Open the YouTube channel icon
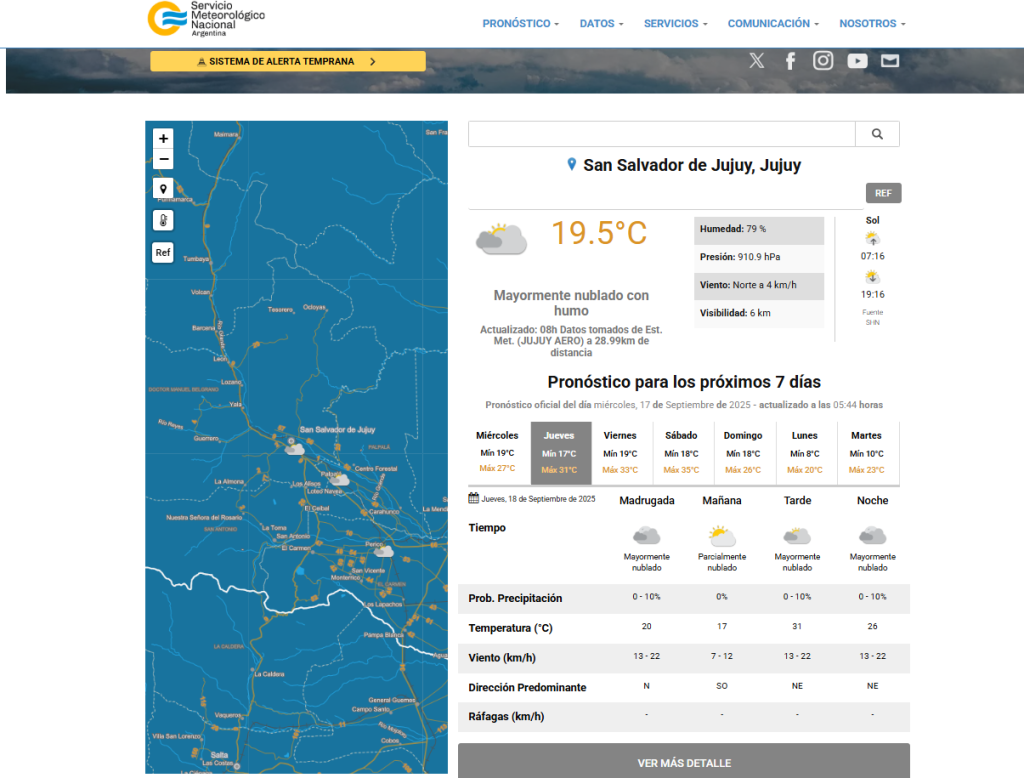1024x778 pixels. [x=857, y=61]
